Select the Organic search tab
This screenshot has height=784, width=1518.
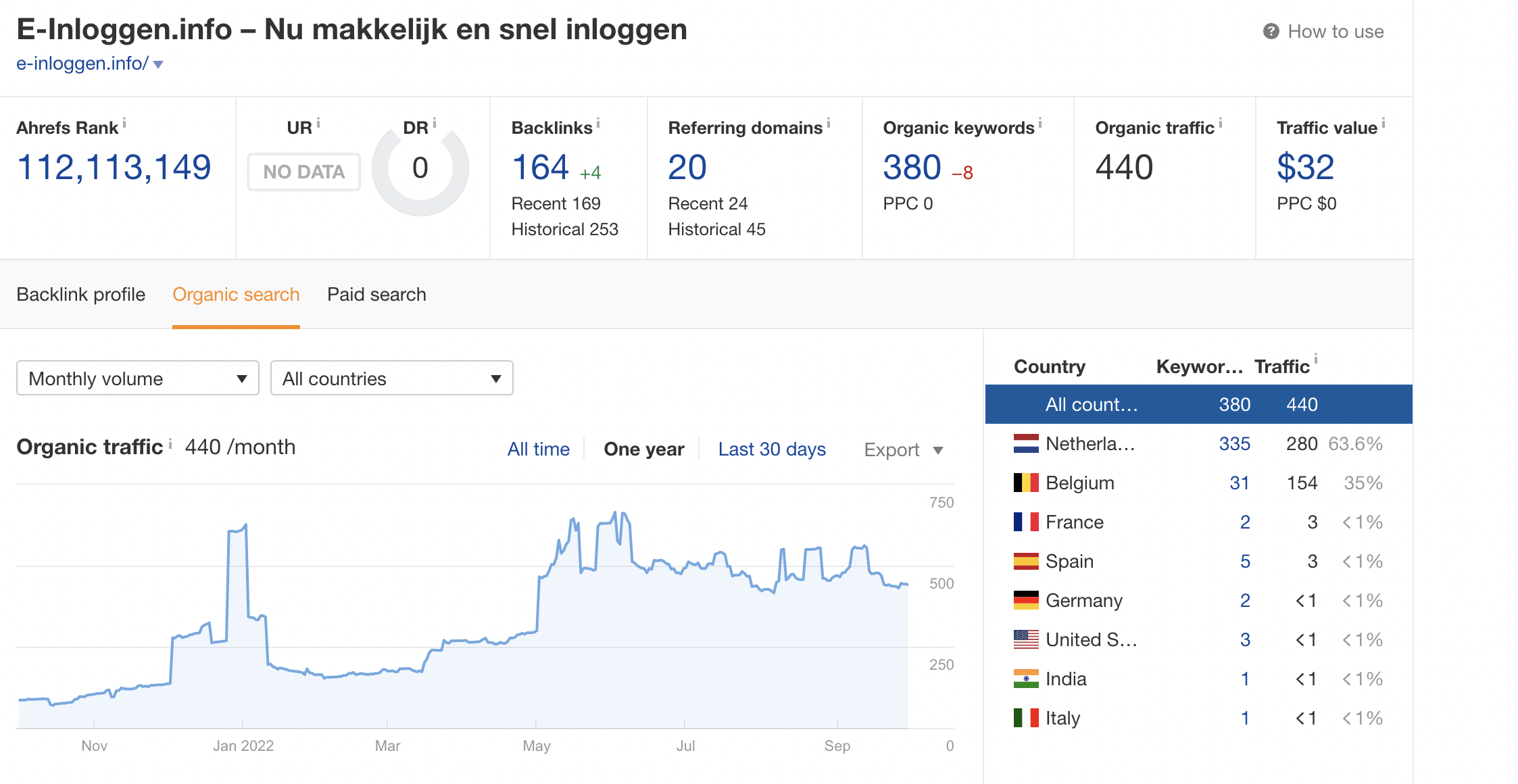(236, 295)
